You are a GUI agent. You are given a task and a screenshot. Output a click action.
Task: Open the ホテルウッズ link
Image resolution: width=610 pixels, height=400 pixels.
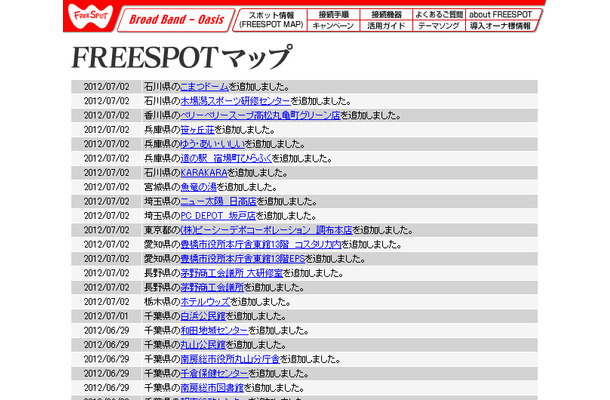tap(205, 302)
